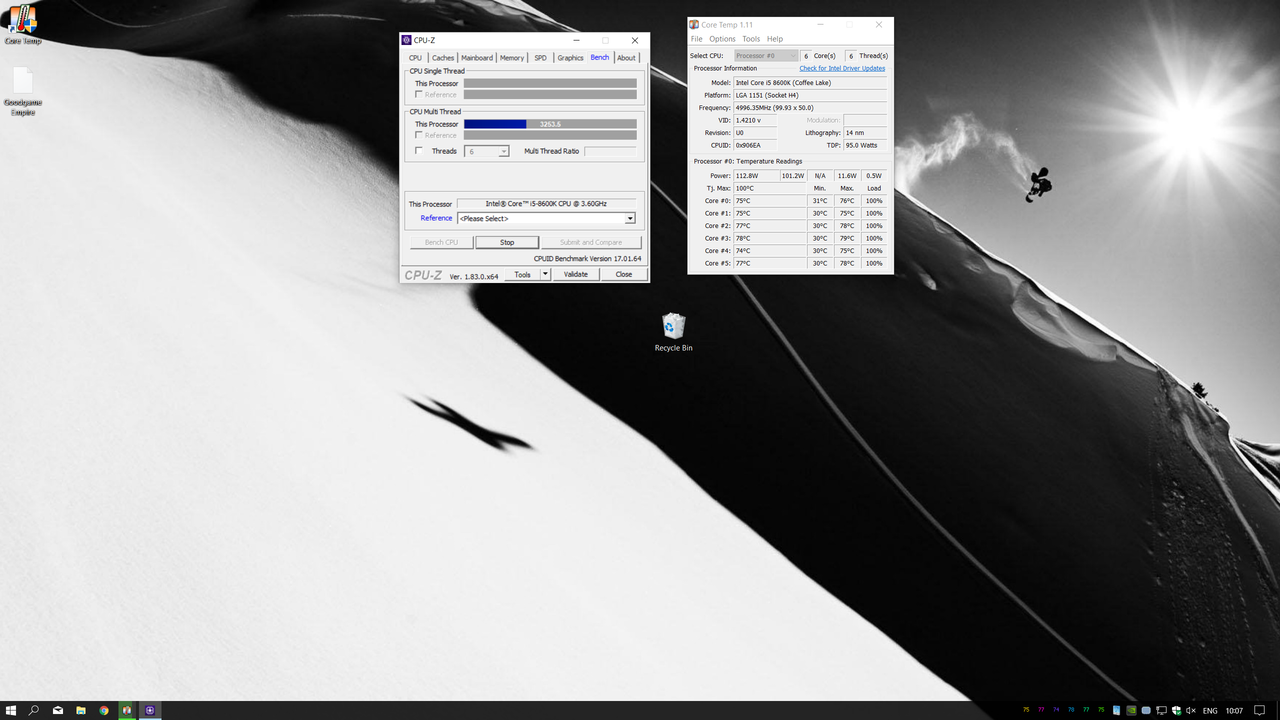The height and width of the screenshot is (720, 1280).
Task: Click the 10:07 system clock
Action: [x=1235, y=711]
